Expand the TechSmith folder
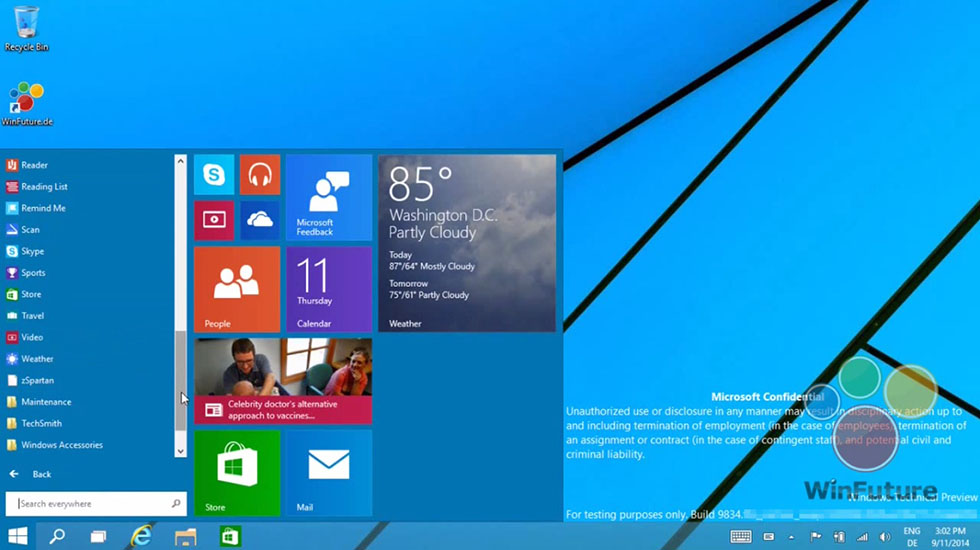 42,423
